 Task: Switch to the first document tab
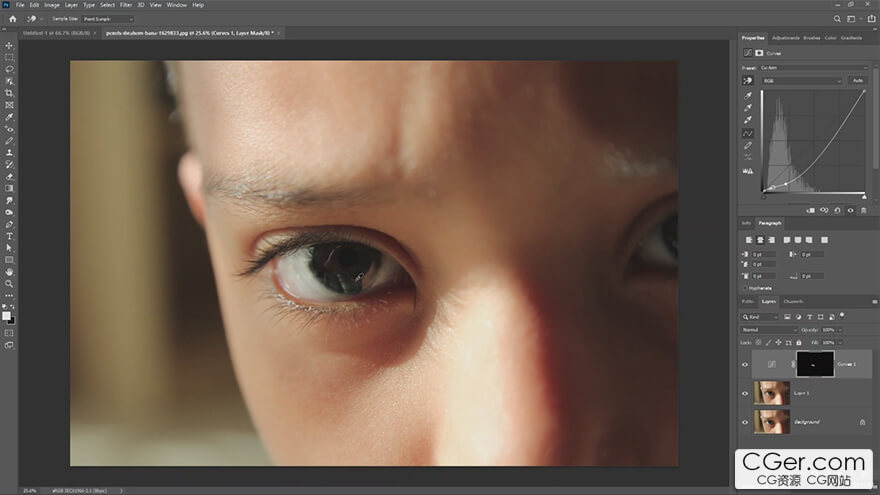(56, 33)
